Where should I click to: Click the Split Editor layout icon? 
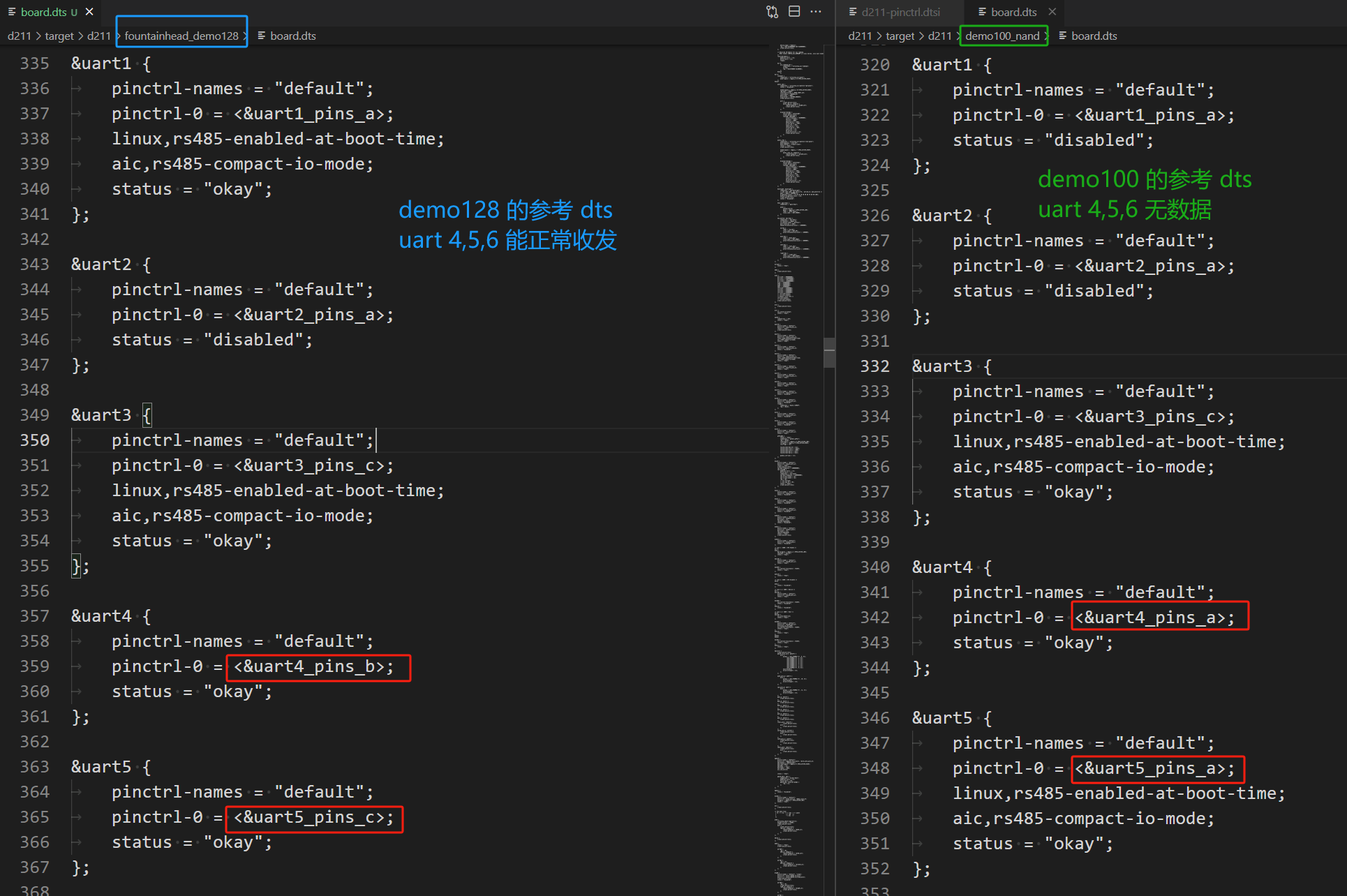pos(794,12)
